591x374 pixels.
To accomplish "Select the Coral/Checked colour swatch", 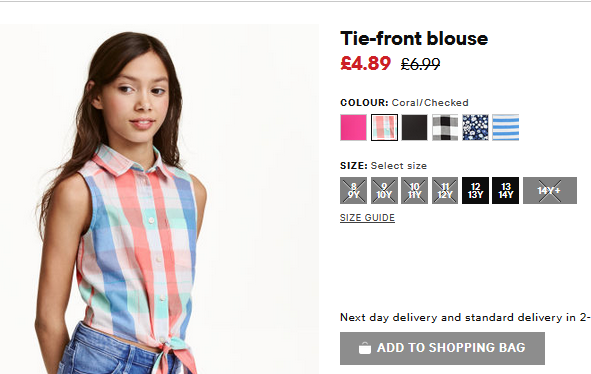I will (x=384, y=127).
